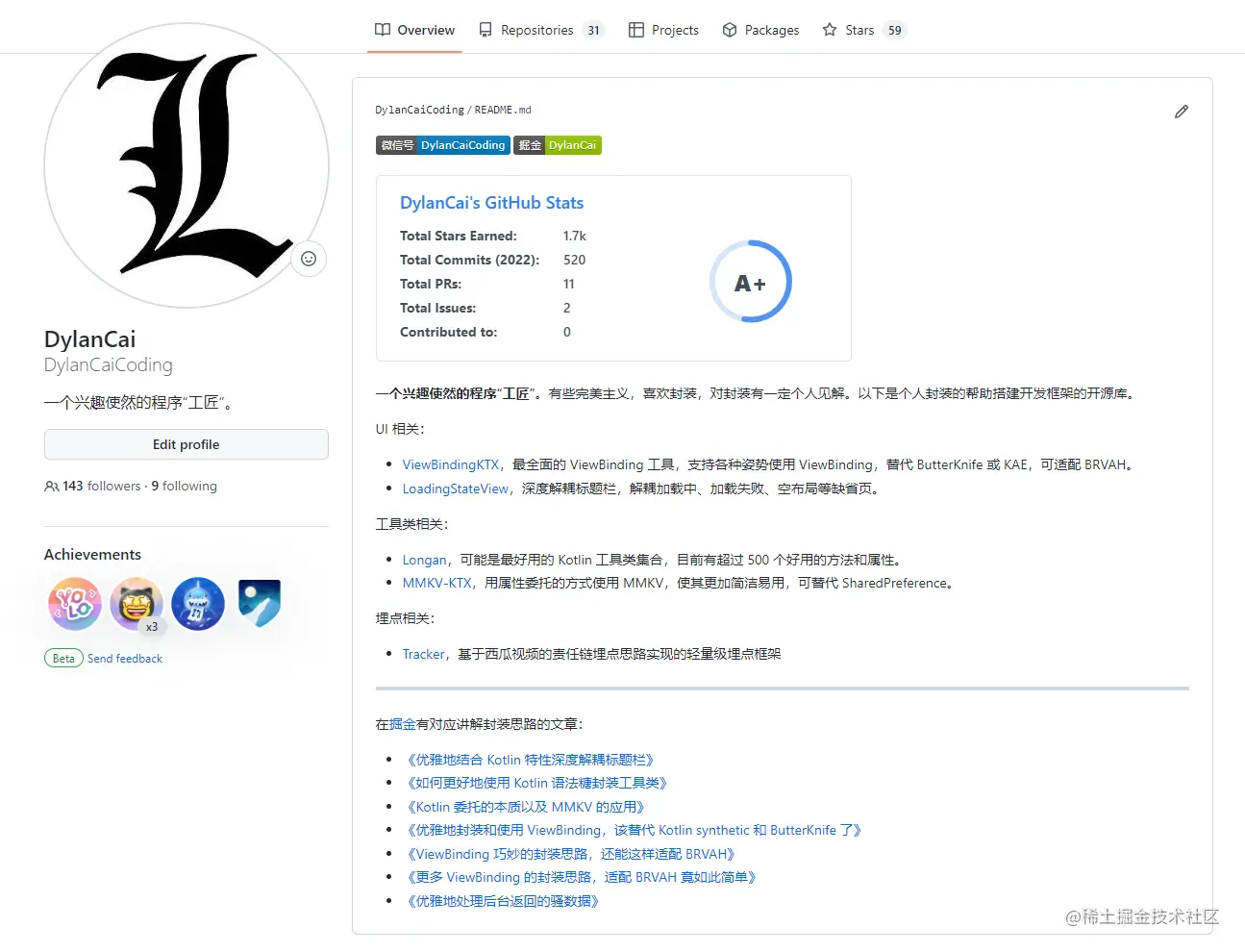Open article 优雅地封装和使用 ViewBinding
The width and height of the screenshot is (1245, 952).
click(x=635, y=830)
